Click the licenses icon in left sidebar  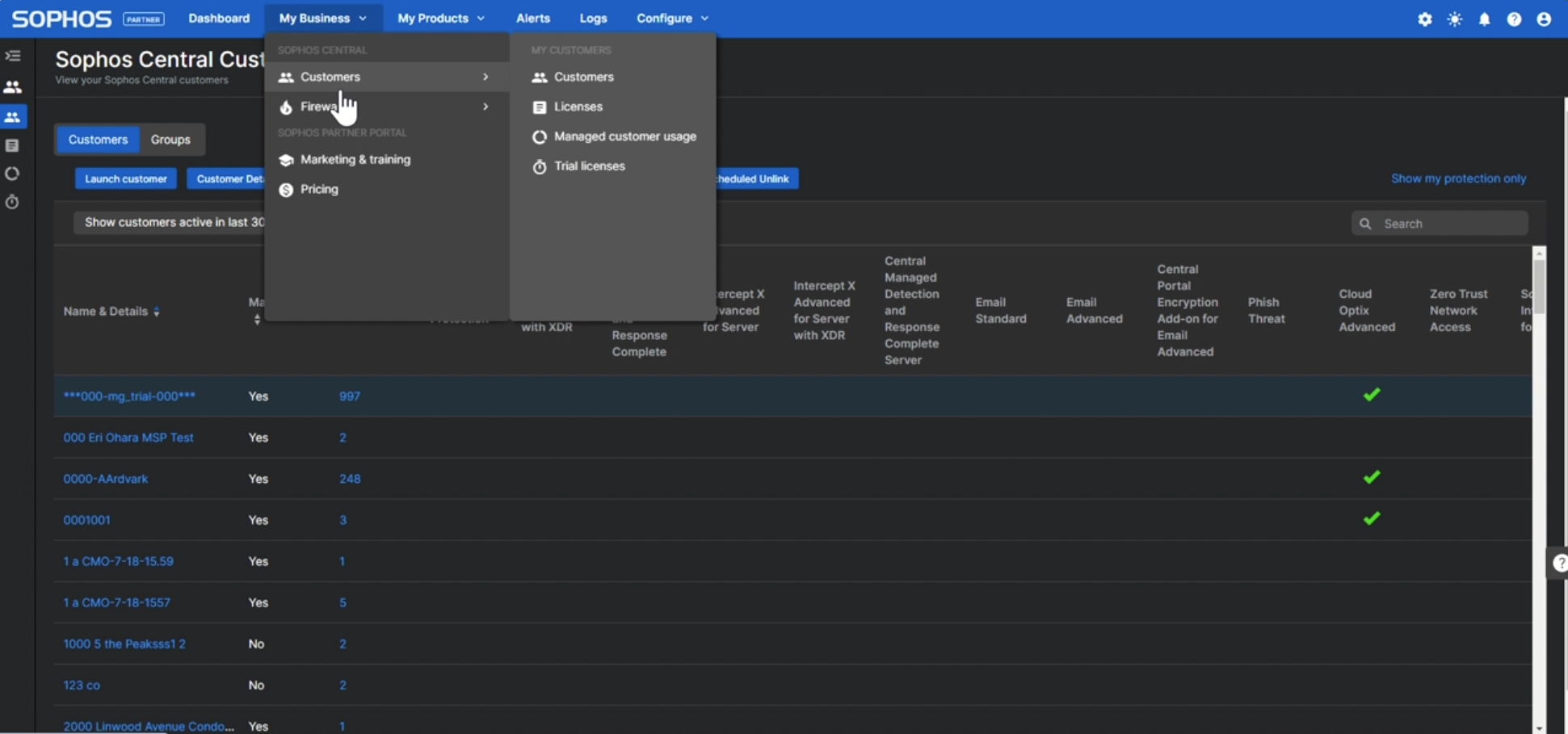tap(12, 145)
